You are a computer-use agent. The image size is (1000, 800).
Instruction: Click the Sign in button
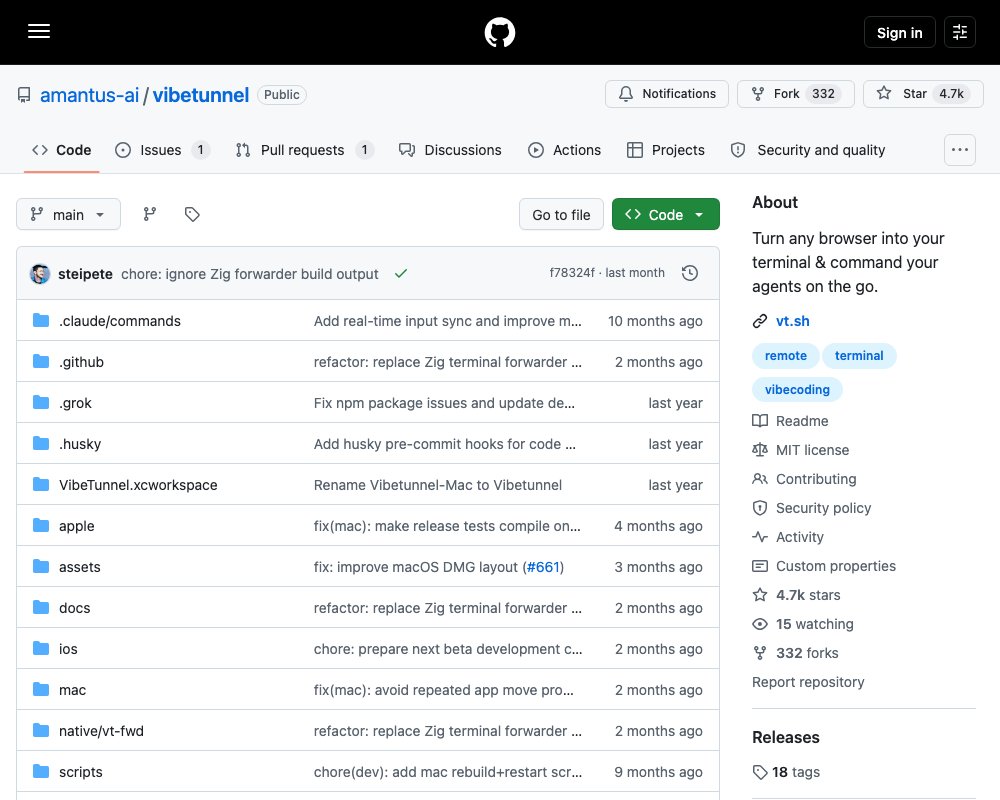tap(899, 33)
